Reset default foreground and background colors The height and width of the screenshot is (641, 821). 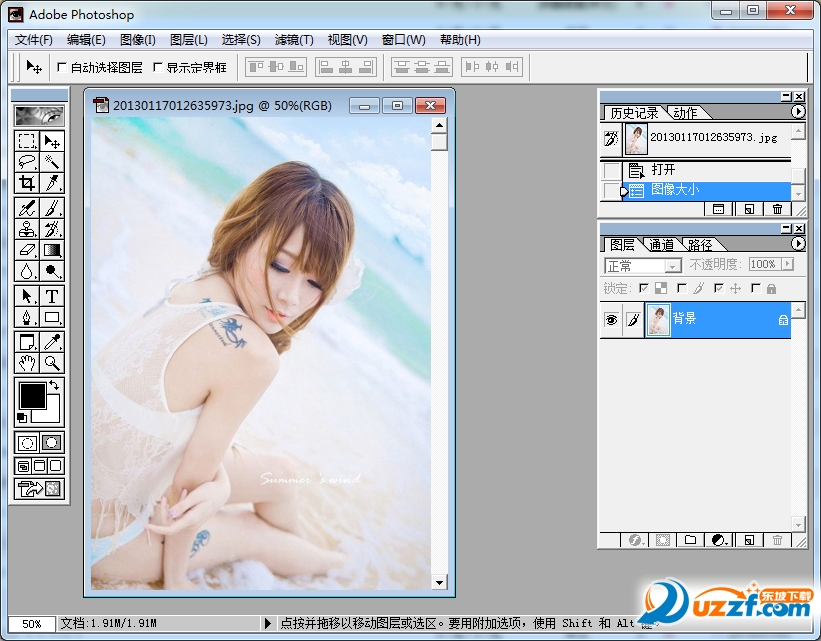point(21,417)
